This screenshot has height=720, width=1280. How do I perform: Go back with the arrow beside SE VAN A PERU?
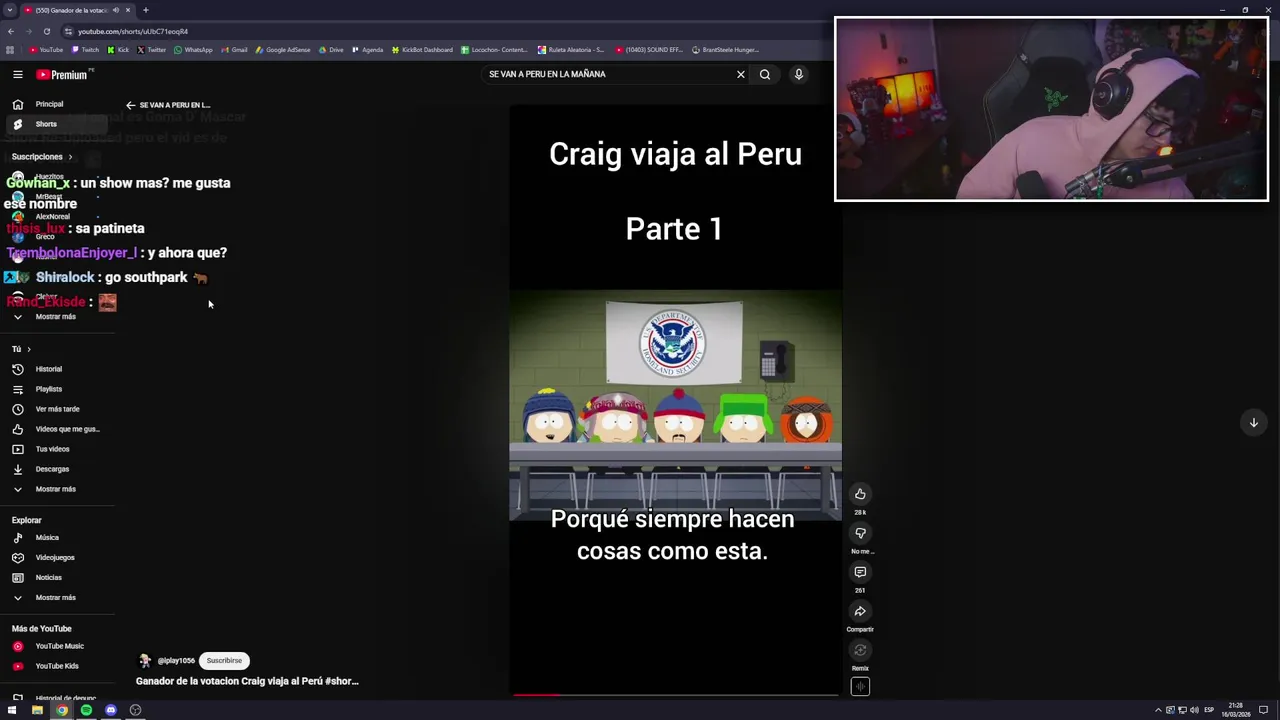(130, 105)
